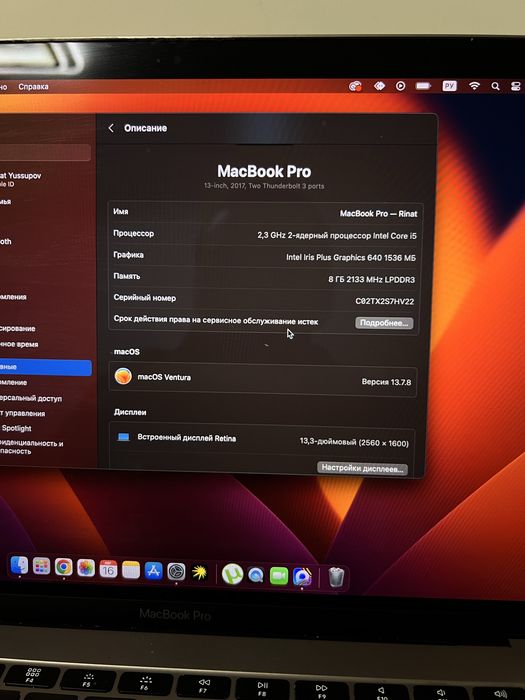Open Универсальный доступ in the sidebar
The width and height of the screenshot is (525, 700).
click(31, 398)
